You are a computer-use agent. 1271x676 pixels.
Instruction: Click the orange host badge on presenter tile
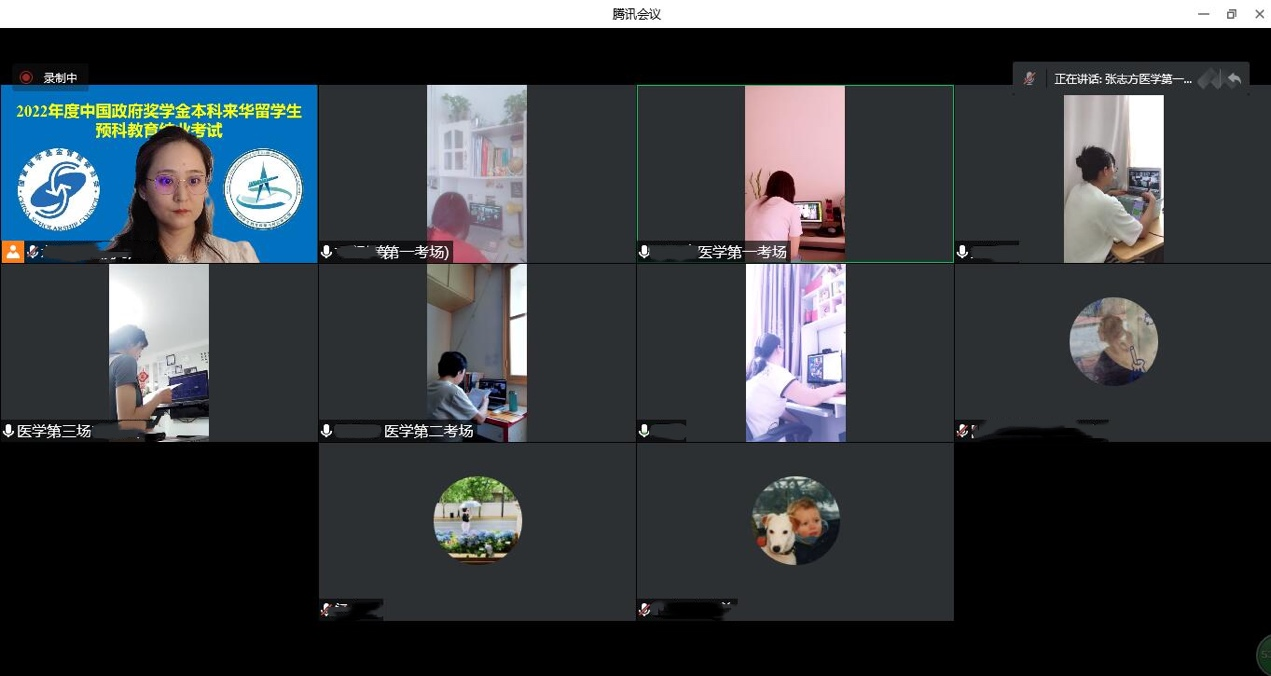click(13, 252)
